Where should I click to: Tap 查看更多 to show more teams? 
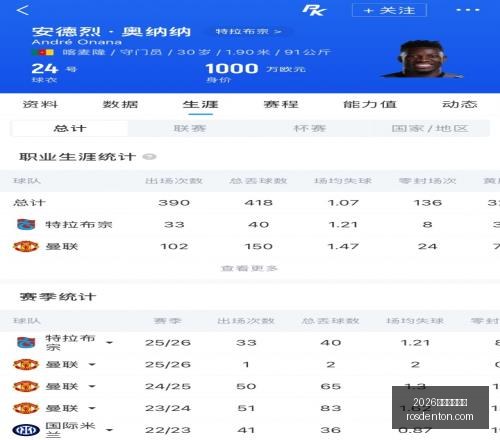pyautogui.click(x=249, y=268)
